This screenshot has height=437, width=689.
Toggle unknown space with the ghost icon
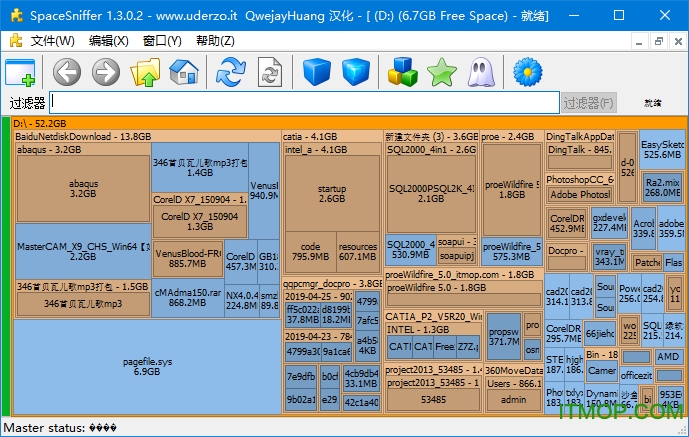point(481,72)
